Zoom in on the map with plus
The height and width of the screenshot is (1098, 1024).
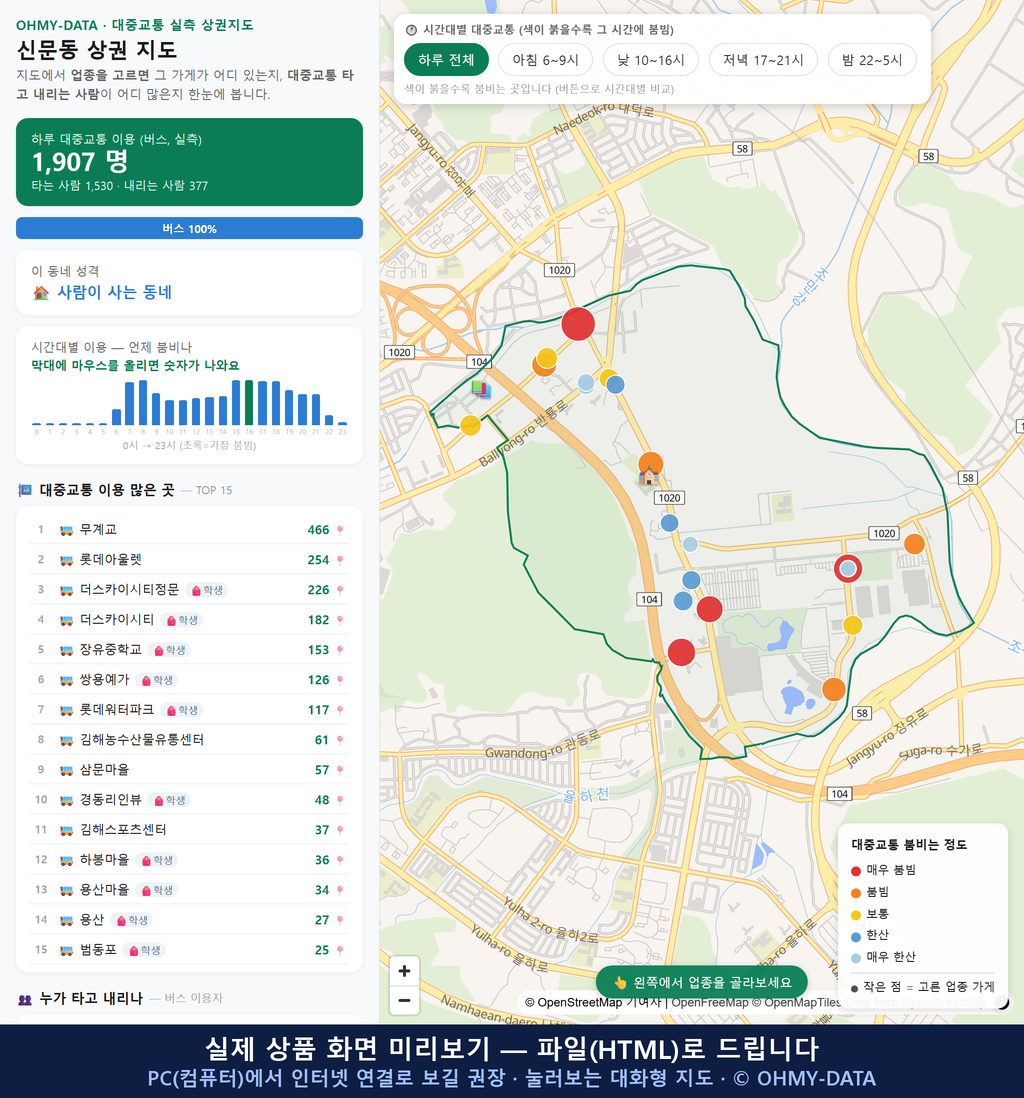tap(404, 971)
